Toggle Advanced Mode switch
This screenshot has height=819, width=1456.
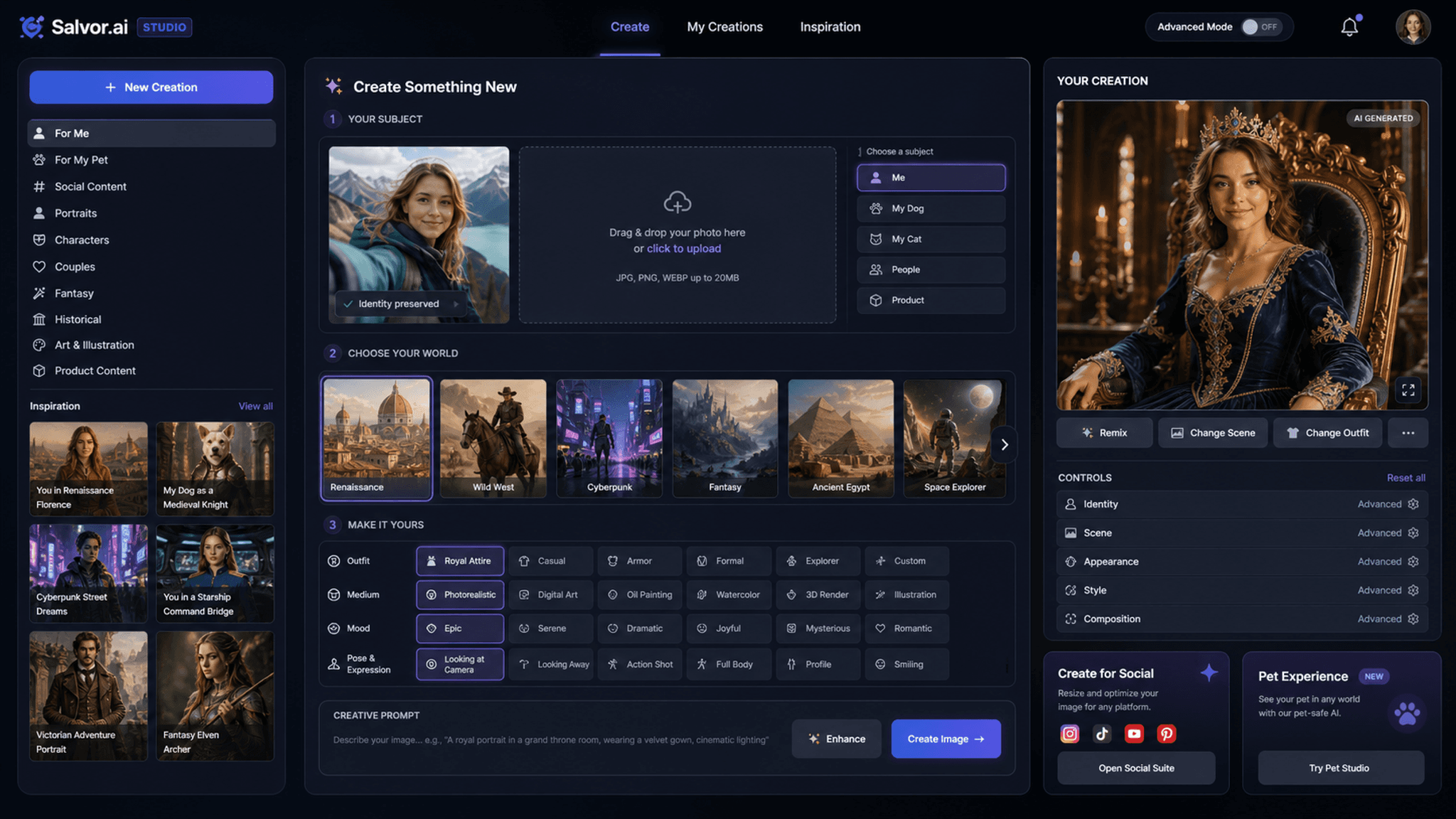tap(1260, 27)
